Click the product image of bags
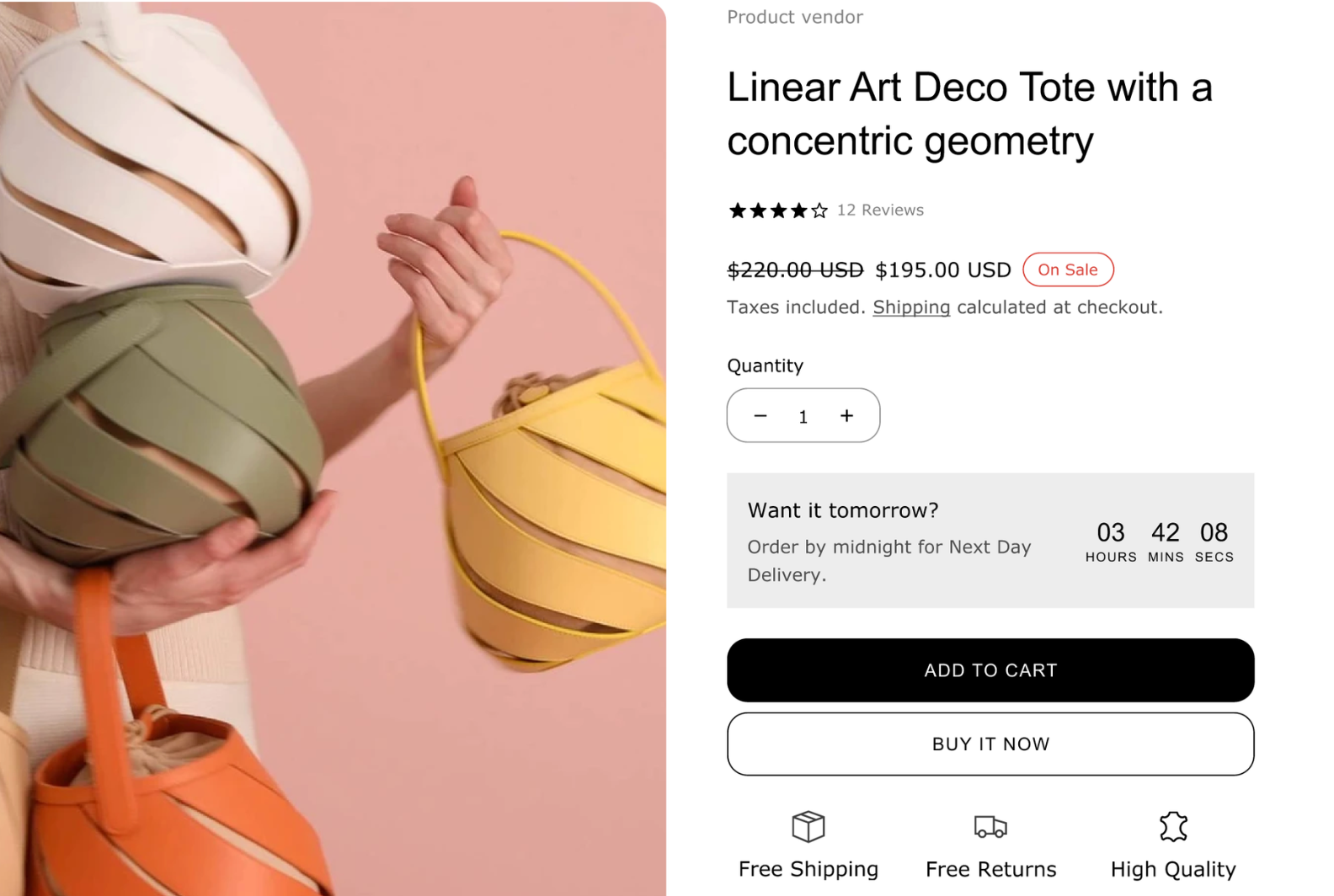 [x=333, y=448]
